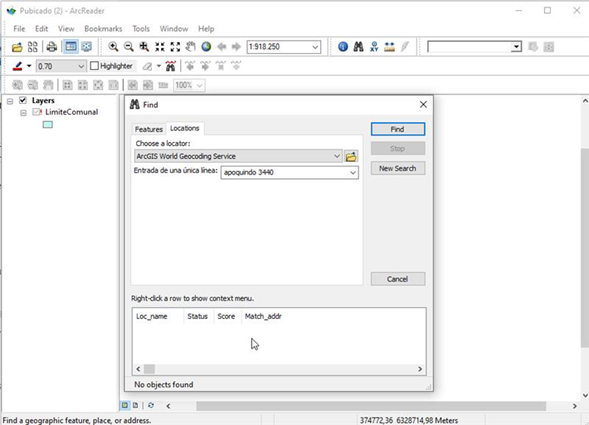Viewport: 589px width, 425px height.
Task: Select the pen markup tool
Action: [x=17, y=66]
